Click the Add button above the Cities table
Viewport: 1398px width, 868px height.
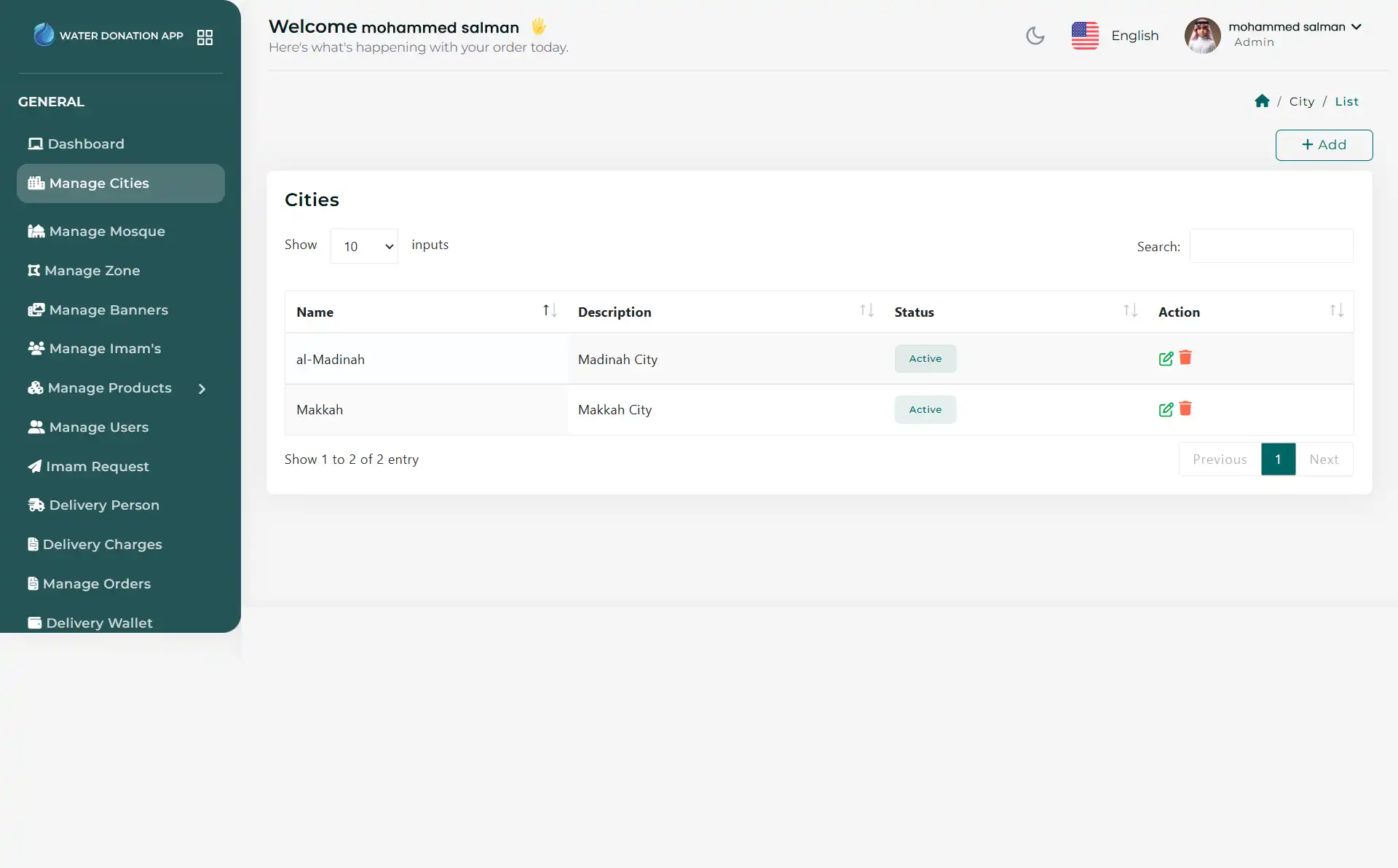pyautogui.click(x=1324, y=144)
